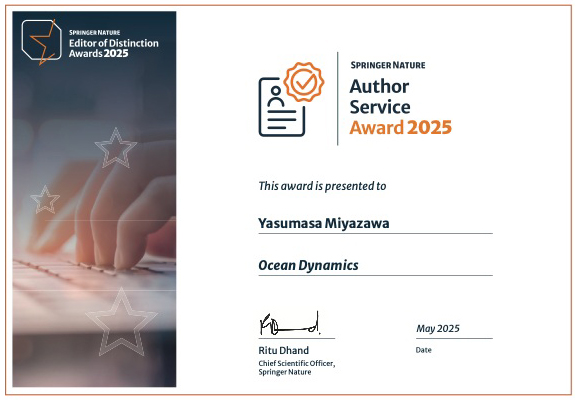The width and height of the screenshot is (577, 400).
Task: Click the May 2025 date field
Action: 438,328
